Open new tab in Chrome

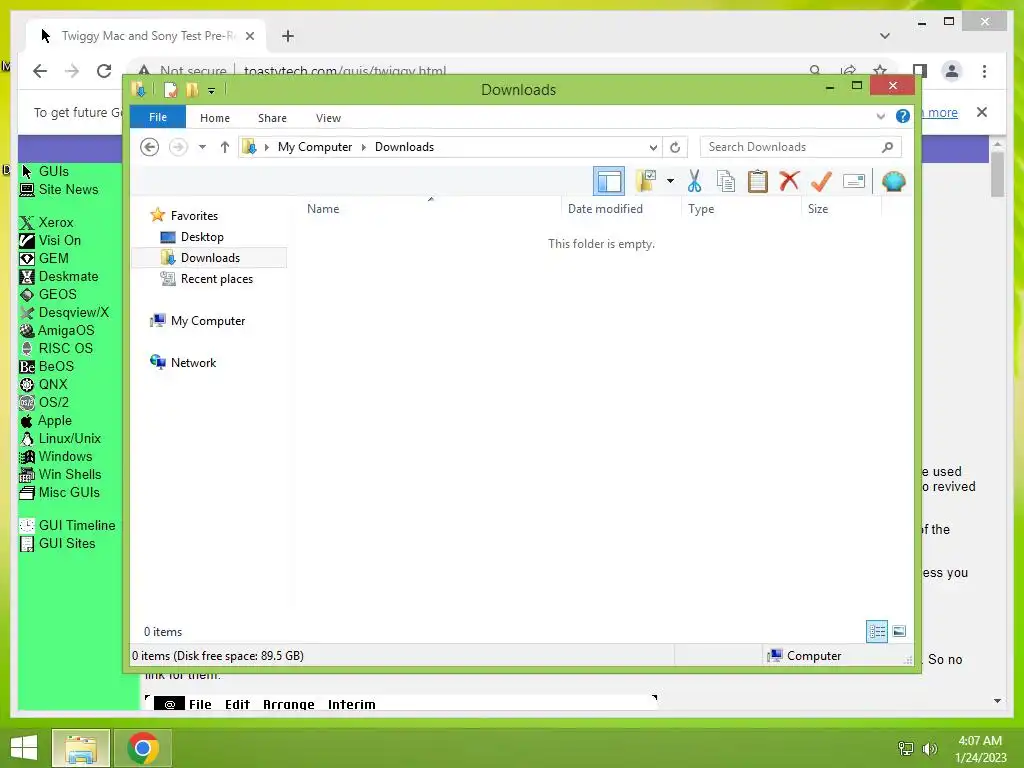[x=287, y=36]
